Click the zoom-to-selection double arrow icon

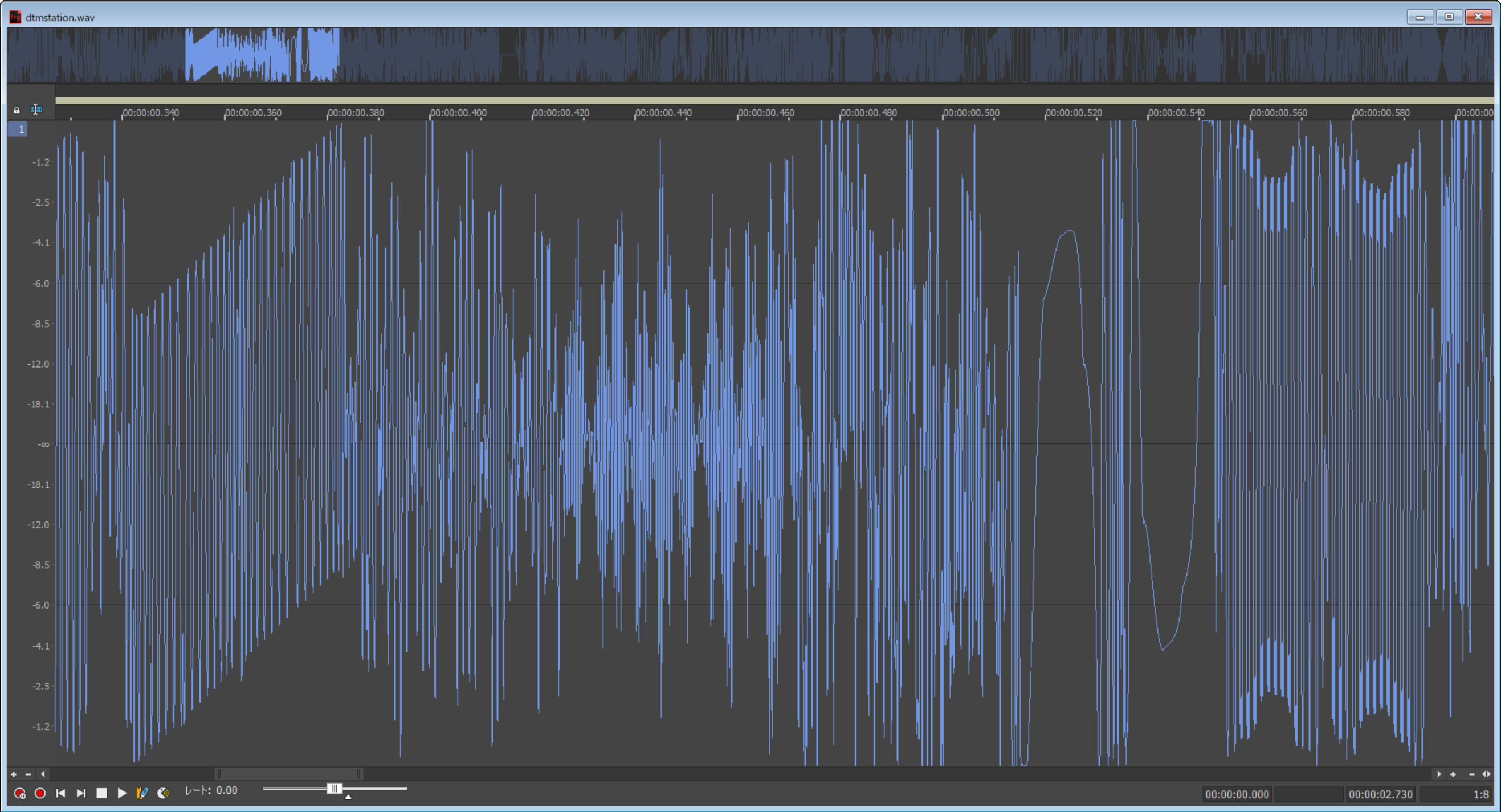(x=1486, y=774)
